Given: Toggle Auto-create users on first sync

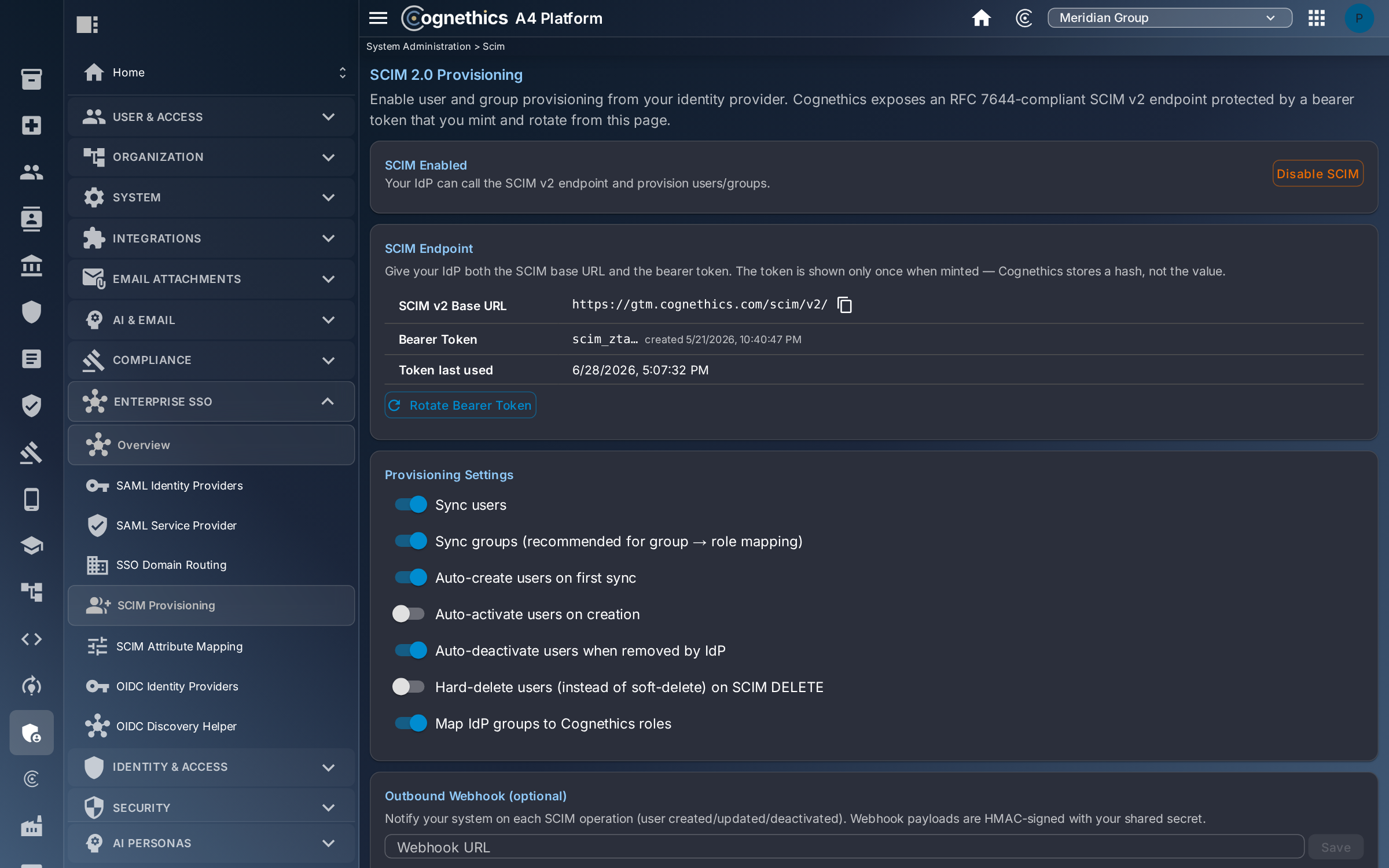Looking at the screenshot, I should pyautogui.click(x=410, y=578).
